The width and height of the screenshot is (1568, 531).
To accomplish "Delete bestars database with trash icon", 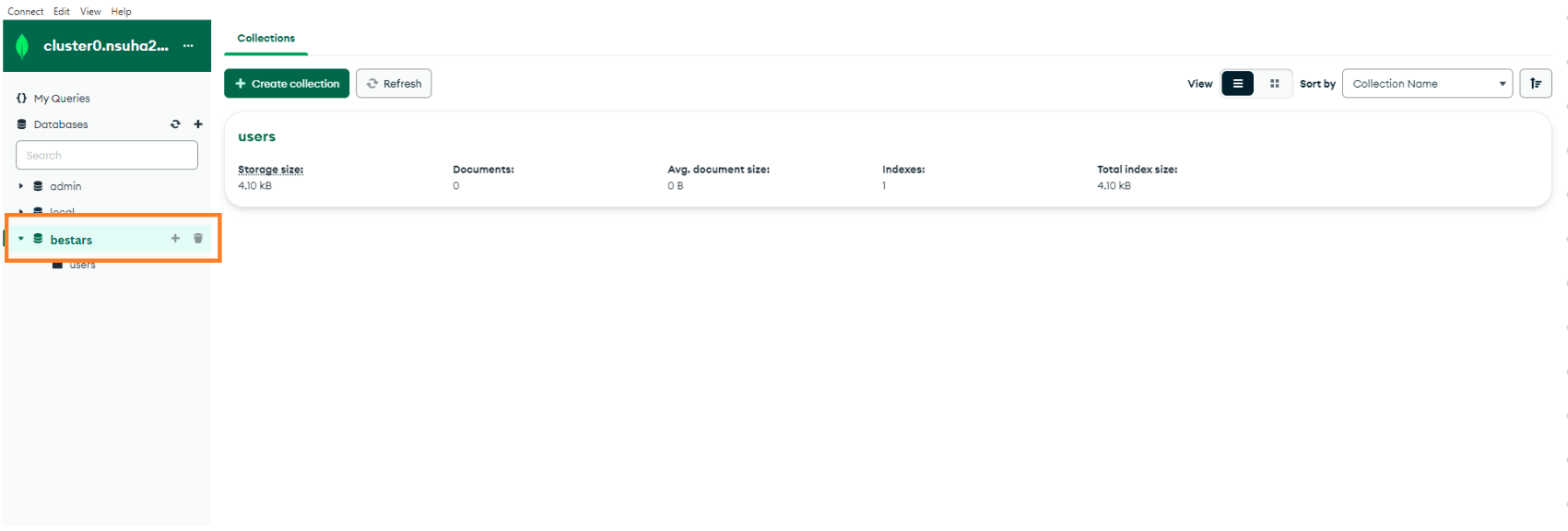I will pos(198,239).
